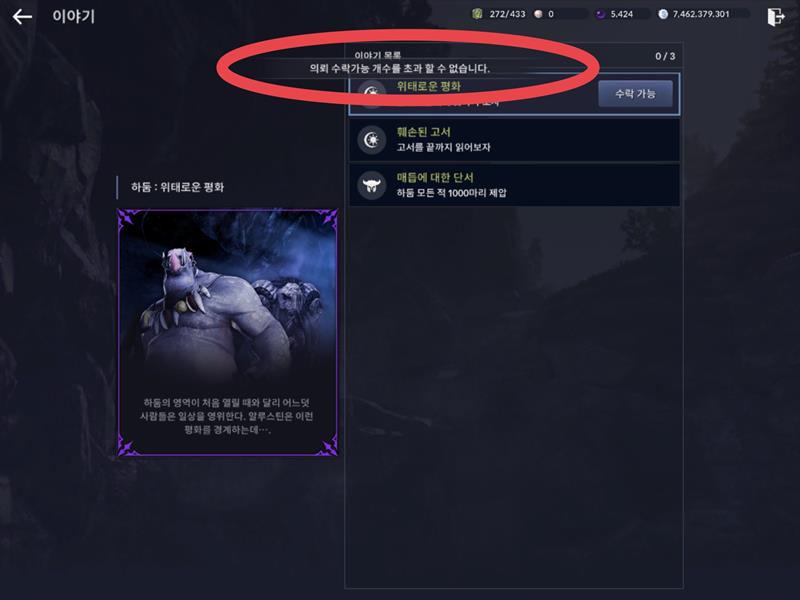
Task: Click the 0 / 3 accepted counter
Action: tap(665, 56)
